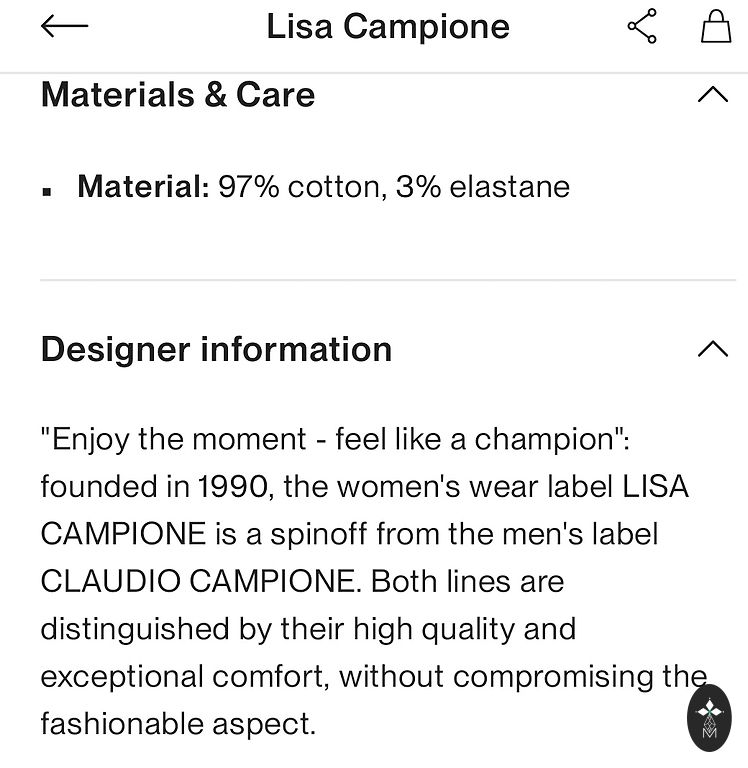Open the shopping bag icon
The width and height of the screenshot is (748, 768).
tap(715, 27)
